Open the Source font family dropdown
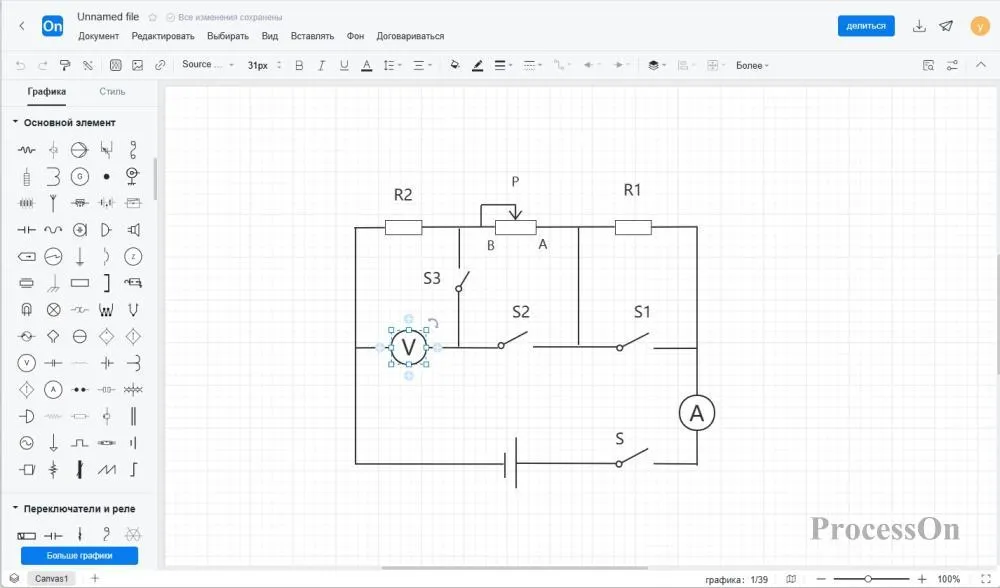 coord(207,65)
